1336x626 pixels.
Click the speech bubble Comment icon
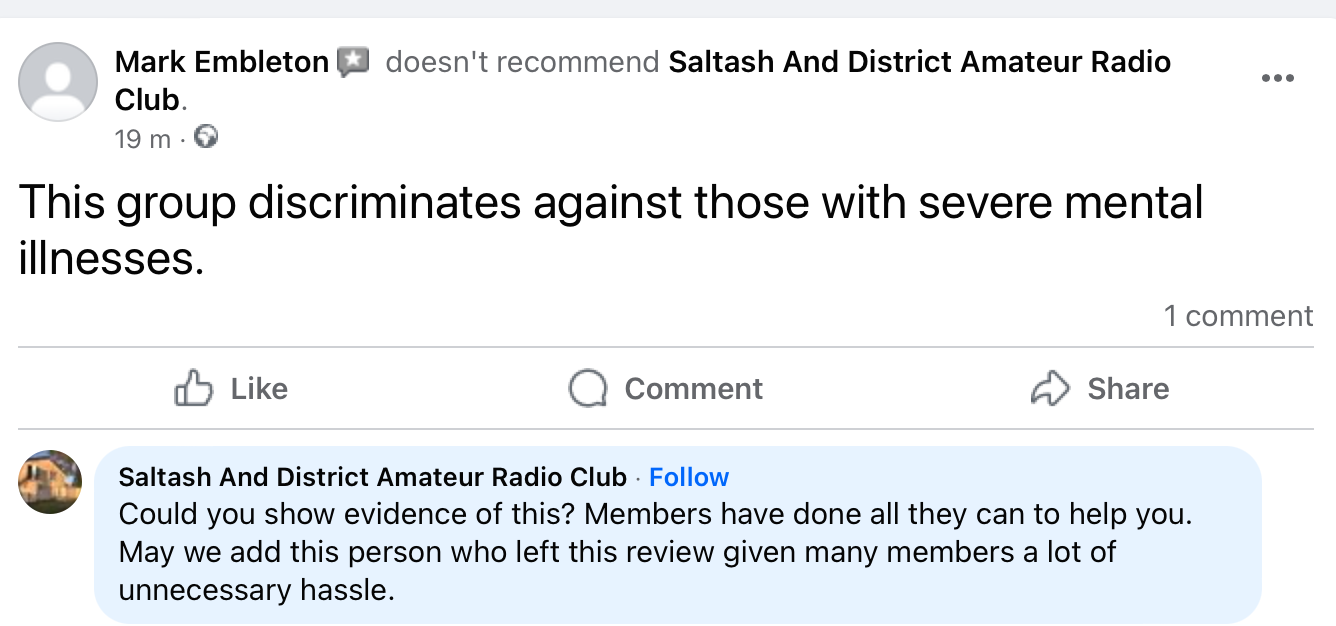point(590,388)
